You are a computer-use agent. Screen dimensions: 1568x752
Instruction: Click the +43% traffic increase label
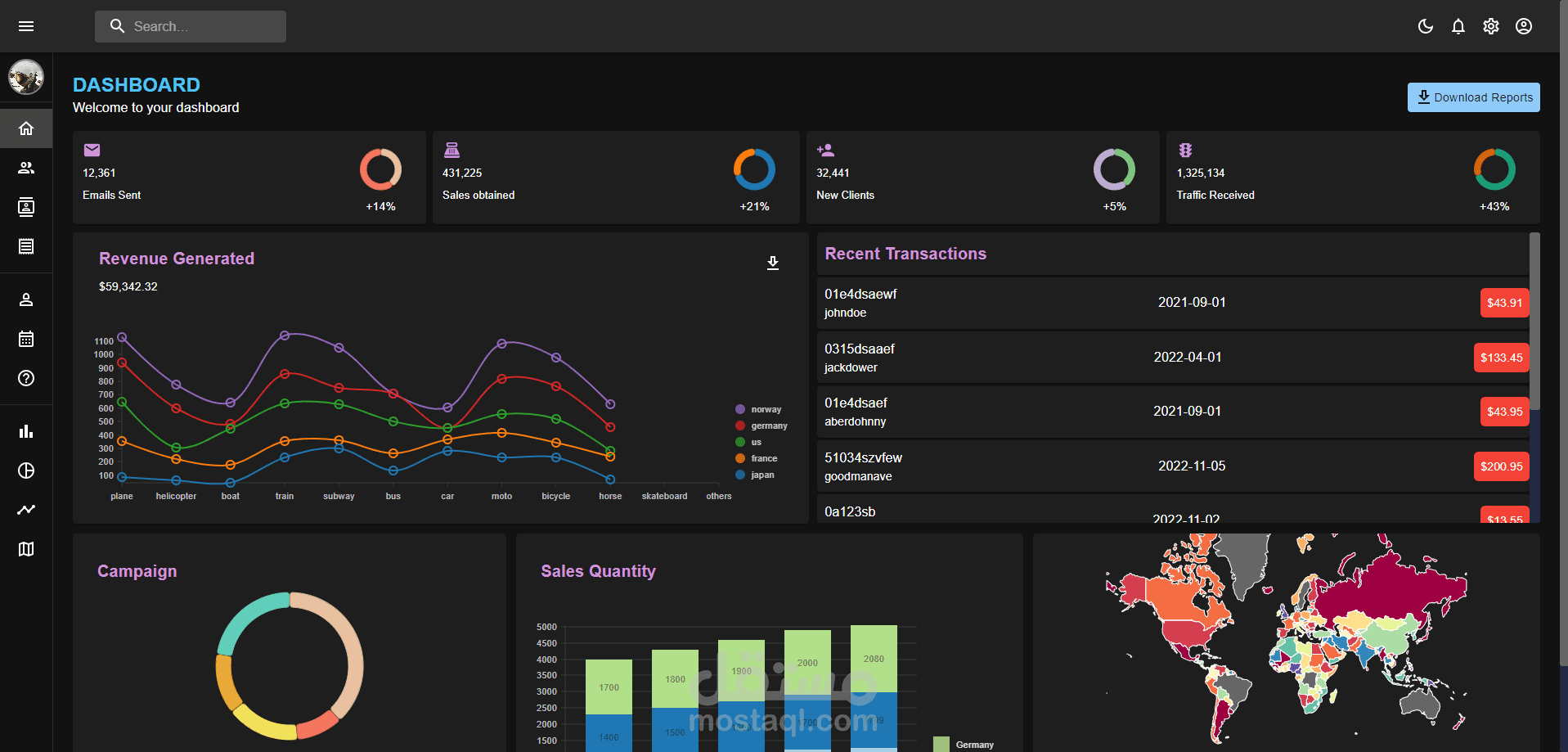[1494, 206]
